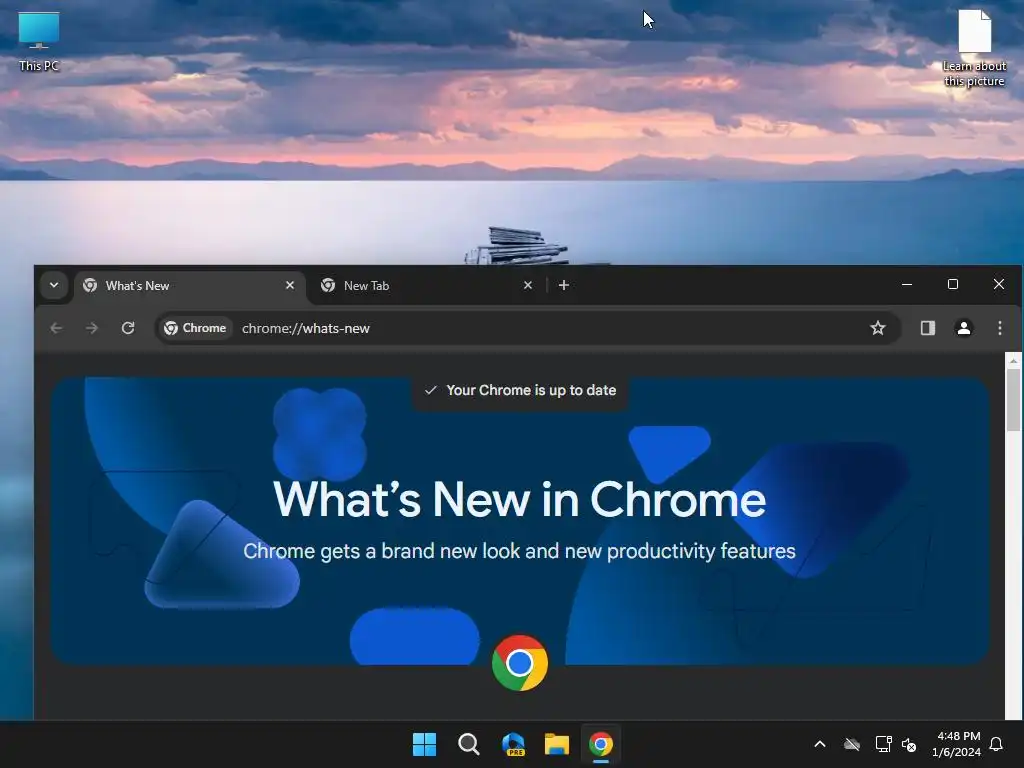Close the Chrome window
Screen dimensions: 1024x768
999,284
